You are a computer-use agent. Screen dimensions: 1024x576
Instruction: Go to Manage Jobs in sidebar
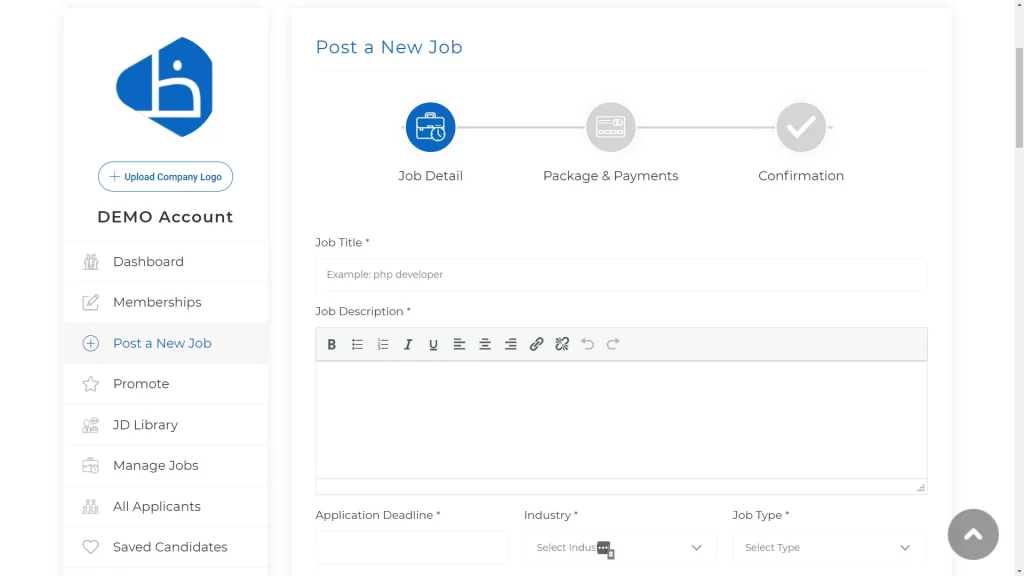pyautogui.click(x=166, y=466)
